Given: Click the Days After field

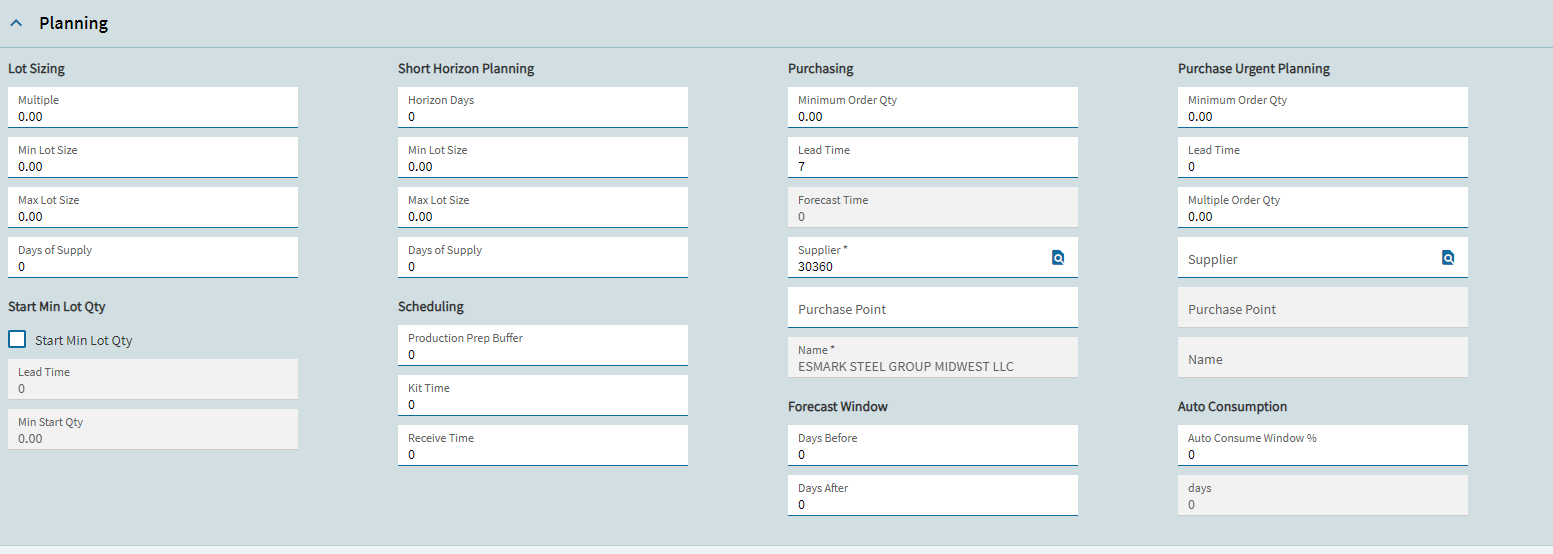Looking at the screenshot, I should pyautogui.click(x=933, y=495).
